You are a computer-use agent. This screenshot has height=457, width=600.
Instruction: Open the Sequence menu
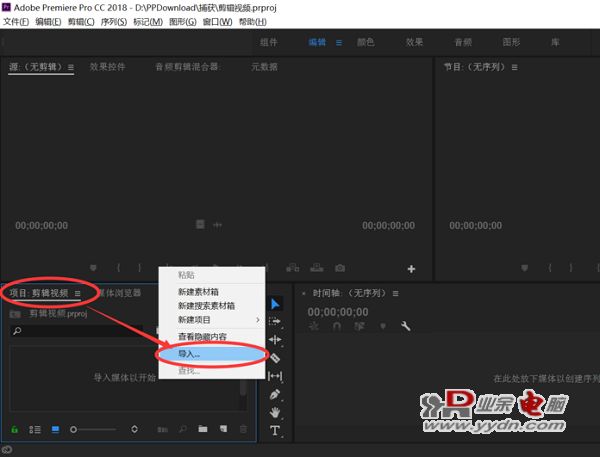pyautogui.click(x=114, y=22)
